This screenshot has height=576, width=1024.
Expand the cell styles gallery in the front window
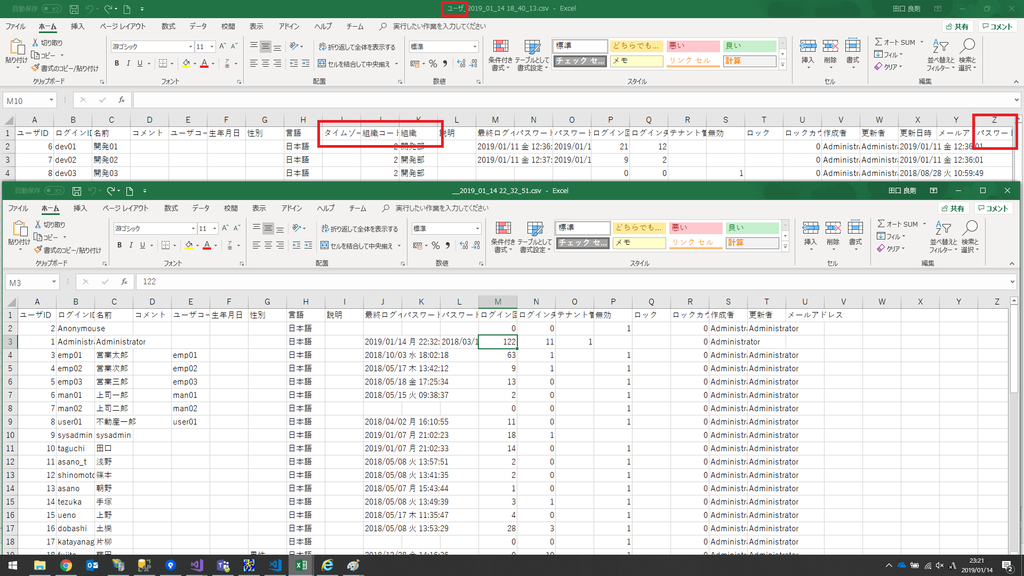tap(785, 247)
